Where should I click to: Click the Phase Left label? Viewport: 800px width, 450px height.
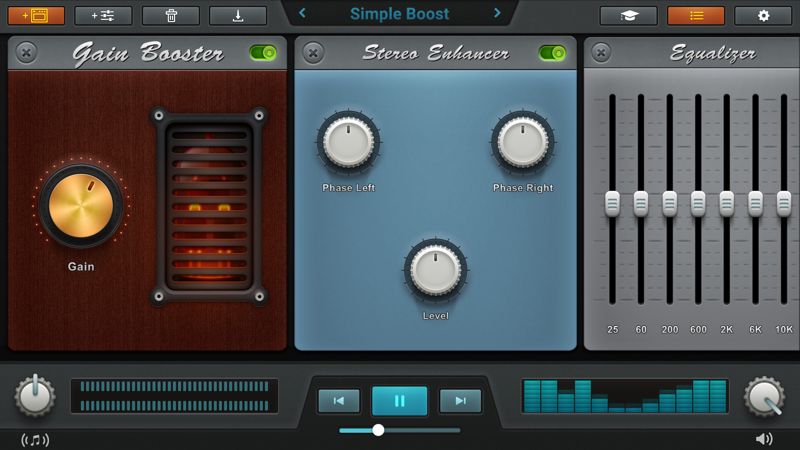pos(348,188)
